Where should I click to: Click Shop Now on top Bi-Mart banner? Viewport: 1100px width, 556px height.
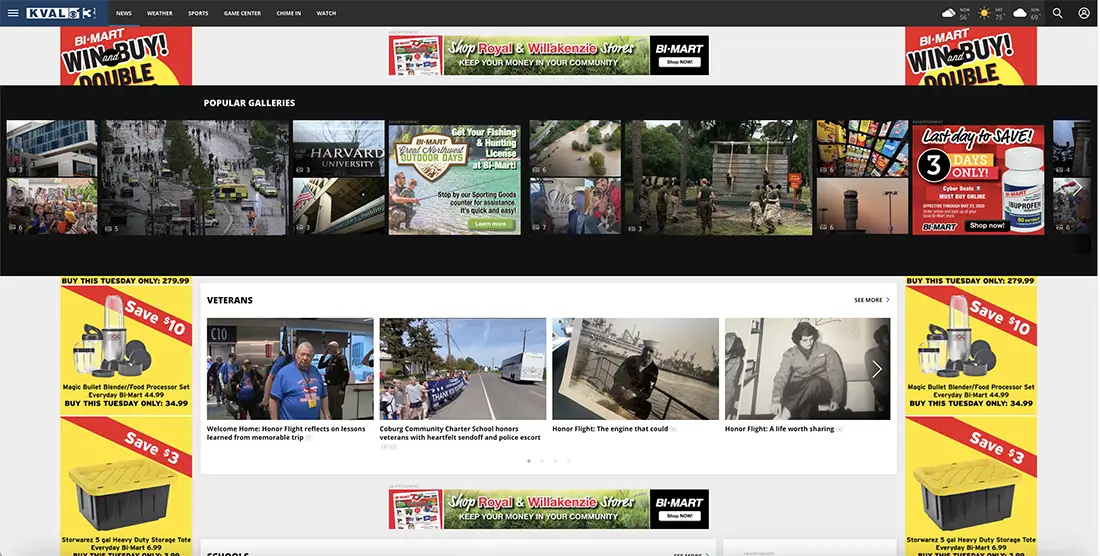tap(679, 62)
